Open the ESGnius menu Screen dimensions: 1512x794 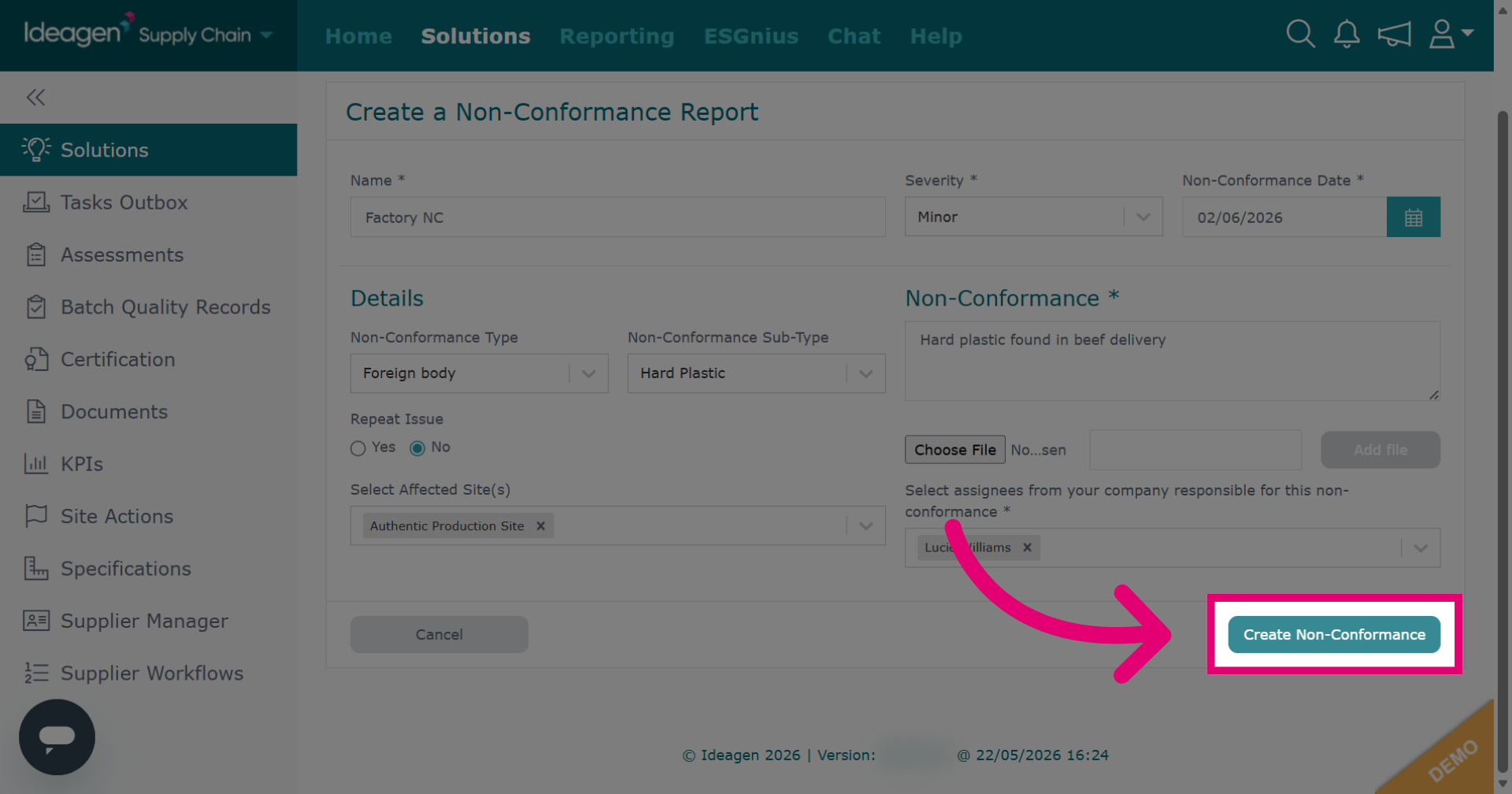click(750, 36)
